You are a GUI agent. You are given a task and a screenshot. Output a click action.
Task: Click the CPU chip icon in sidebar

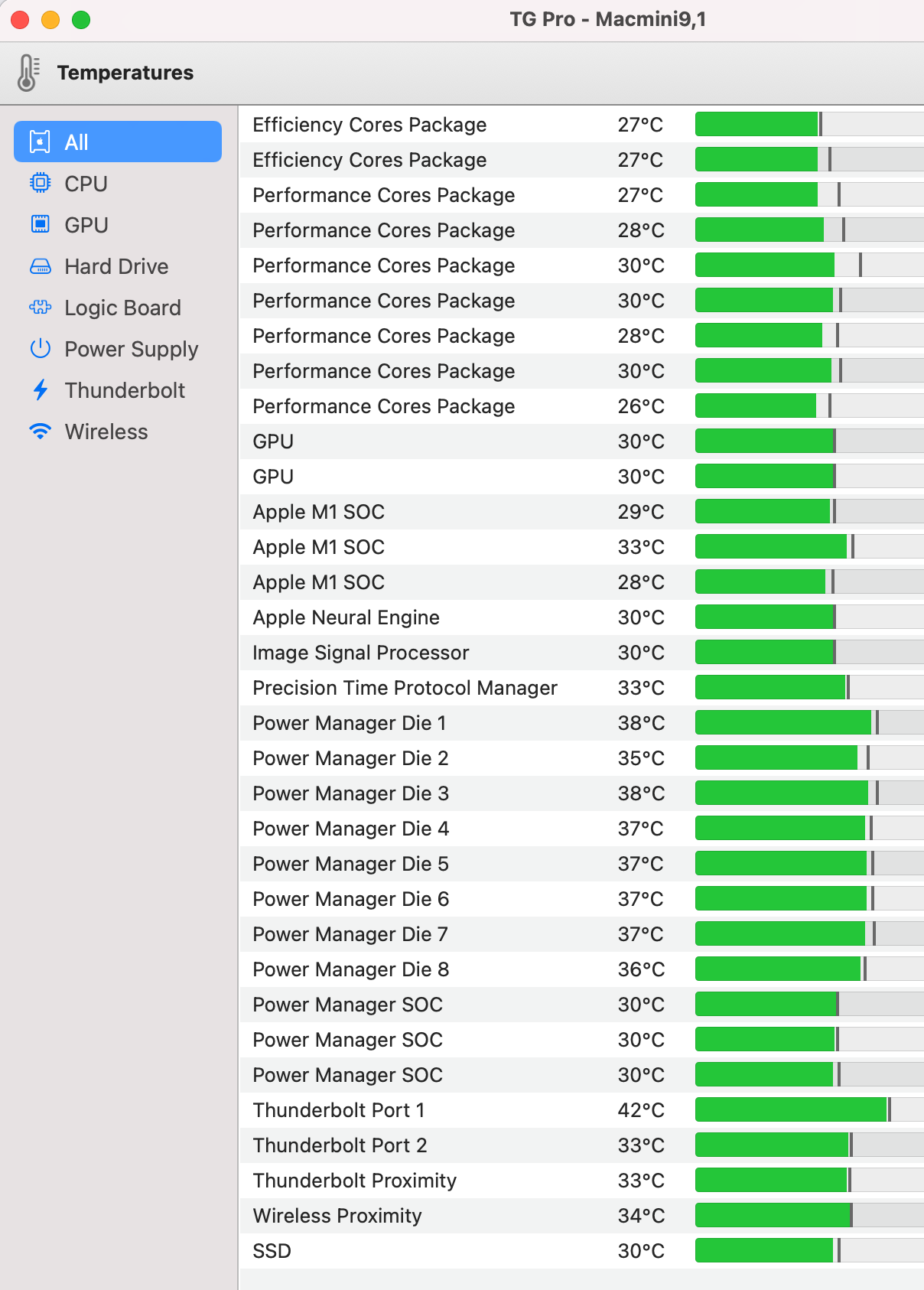tap(40, 184)
